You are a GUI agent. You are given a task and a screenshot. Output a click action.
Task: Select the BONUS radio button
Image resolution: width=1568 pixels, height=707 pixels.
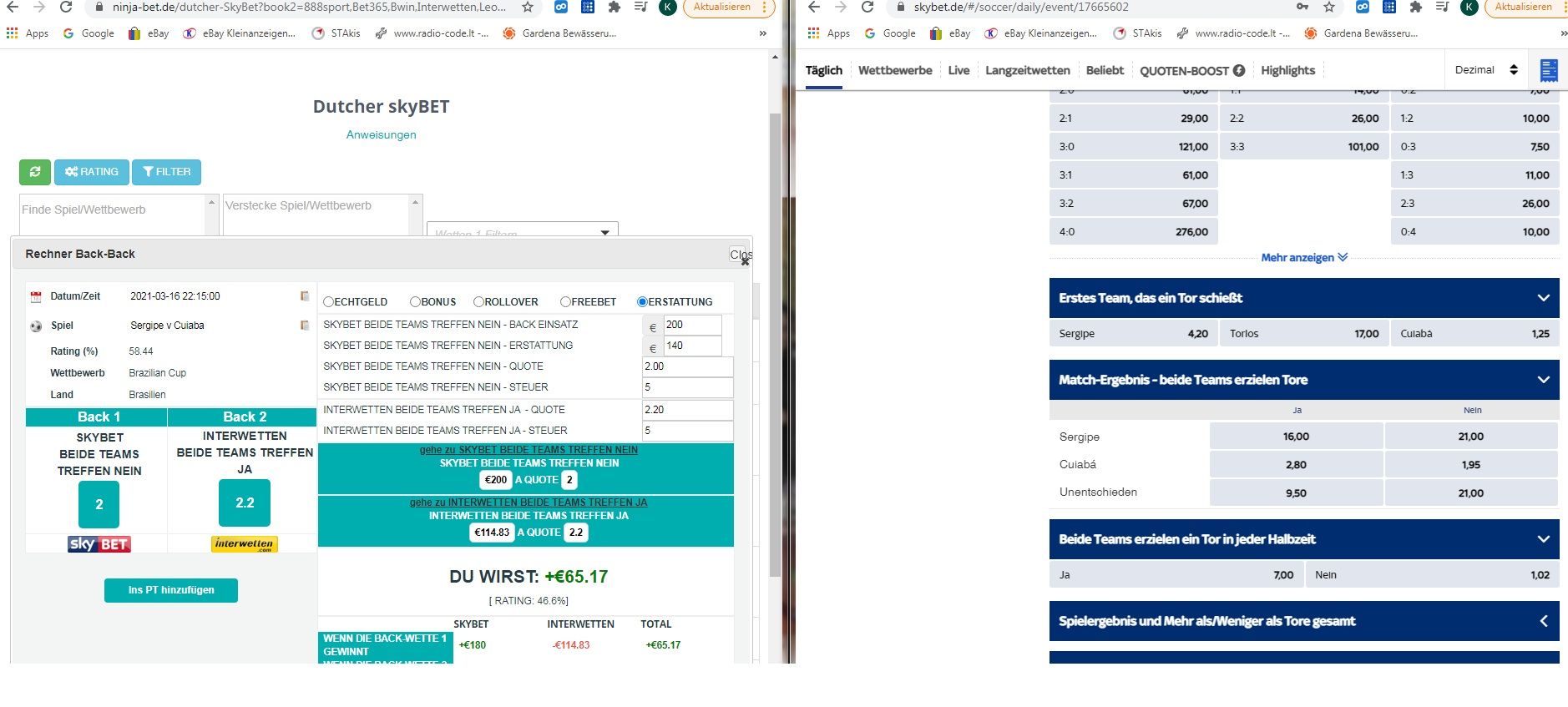pos(415,302)
